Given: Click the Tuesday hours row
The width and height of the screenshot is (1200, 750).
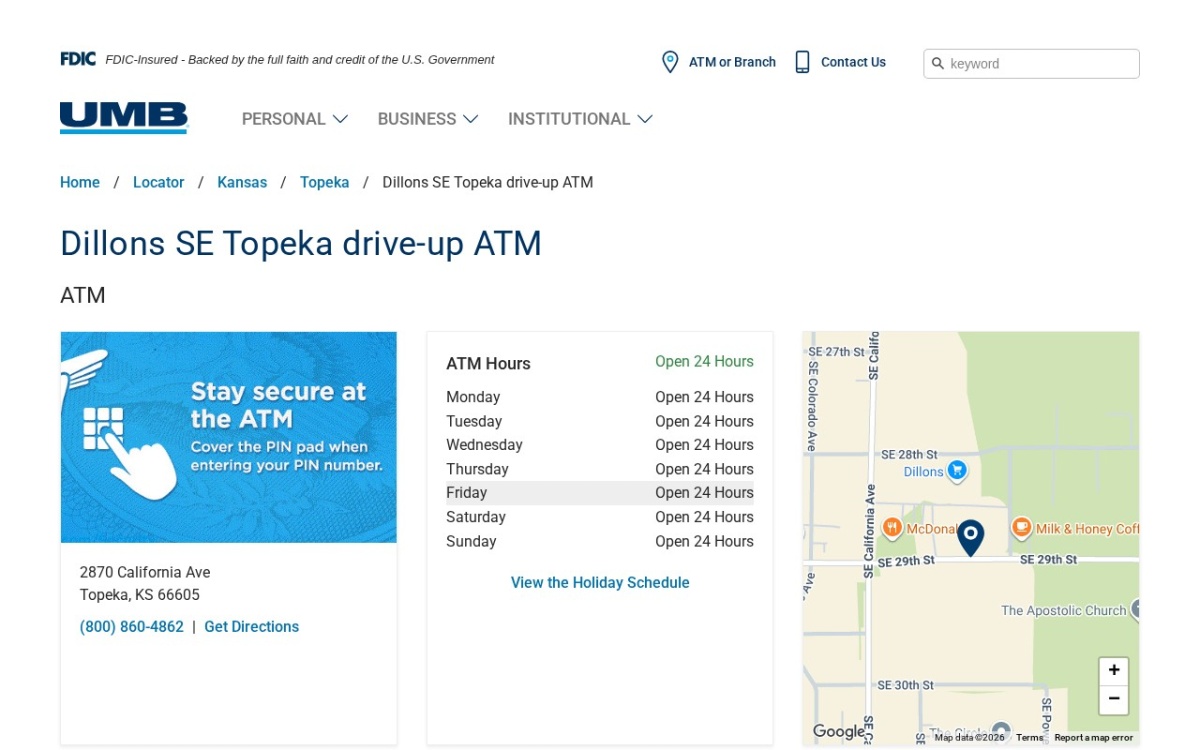Looking at the screenshot, I should pos(600,421).
